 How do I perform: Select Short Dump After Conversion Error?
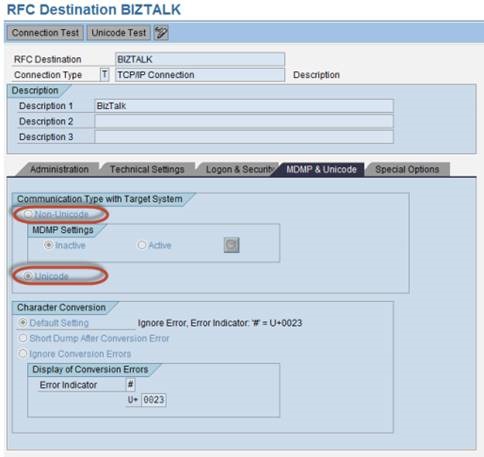pyautogui.click(x=23, y=338)
